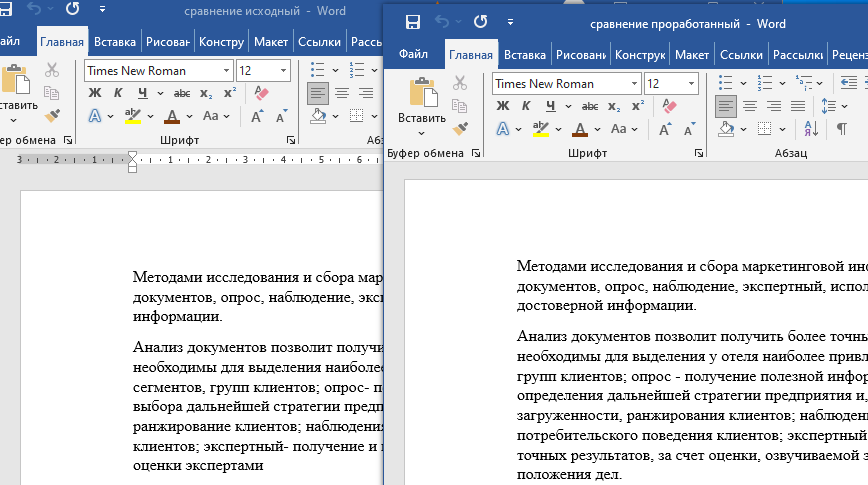The height and width of the screenshot is (485, 868).
Task: Click Format Painter in the исходный window
Action: (52, 116)
